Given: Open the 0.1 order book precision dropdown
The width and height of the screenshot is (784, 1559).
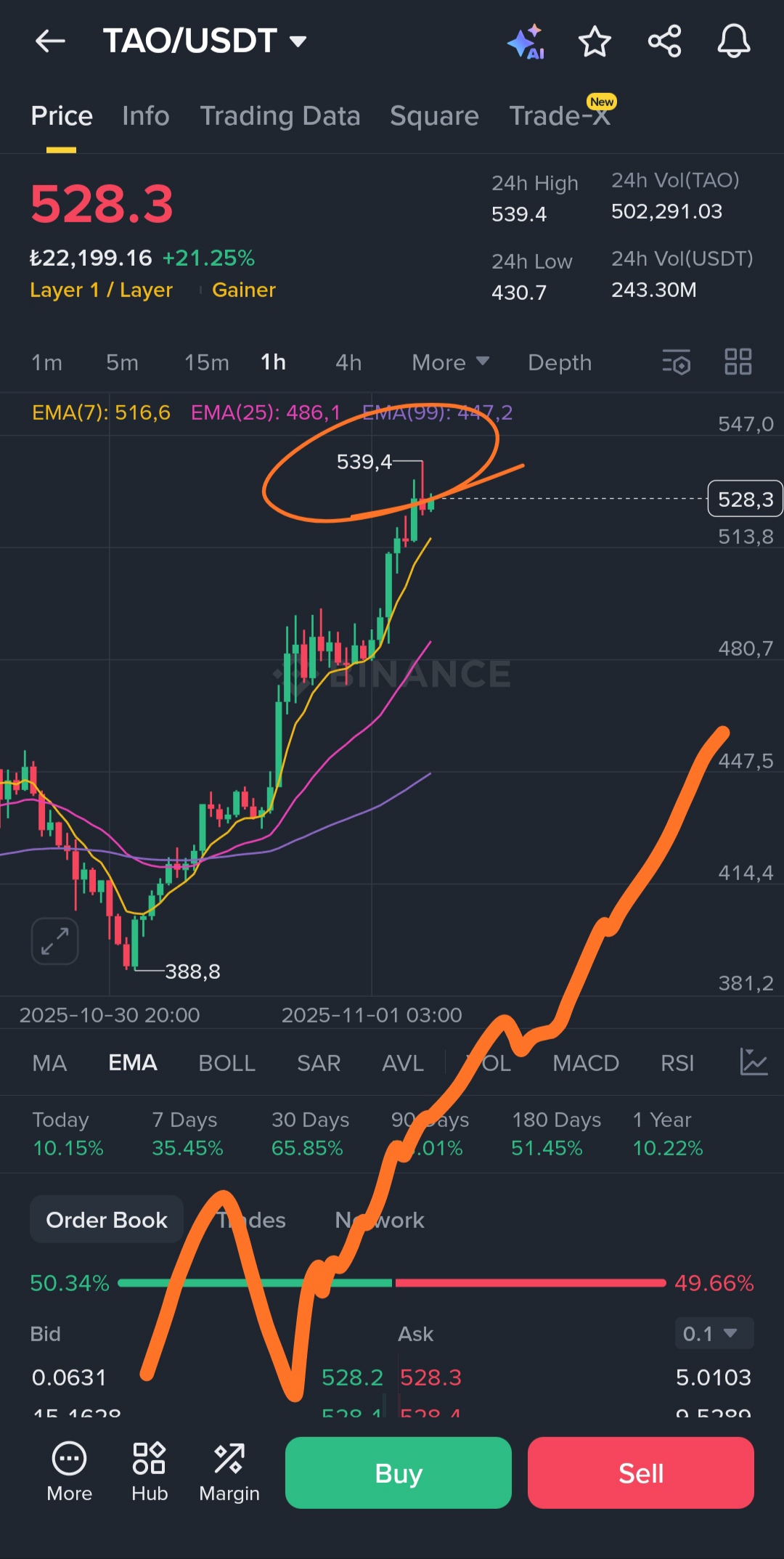Looking at the screenshot, I should pos(714,1333).
